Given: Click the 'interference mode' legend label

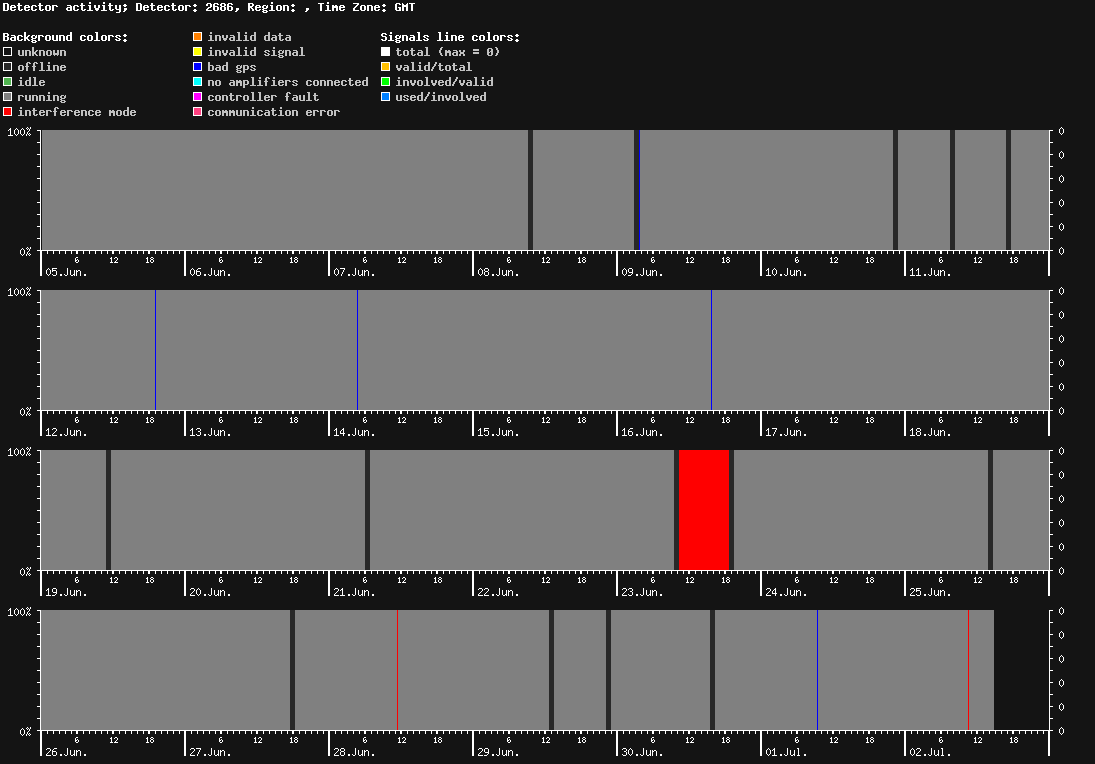Looking at the screenshot, I should click(x=77, y=112).
